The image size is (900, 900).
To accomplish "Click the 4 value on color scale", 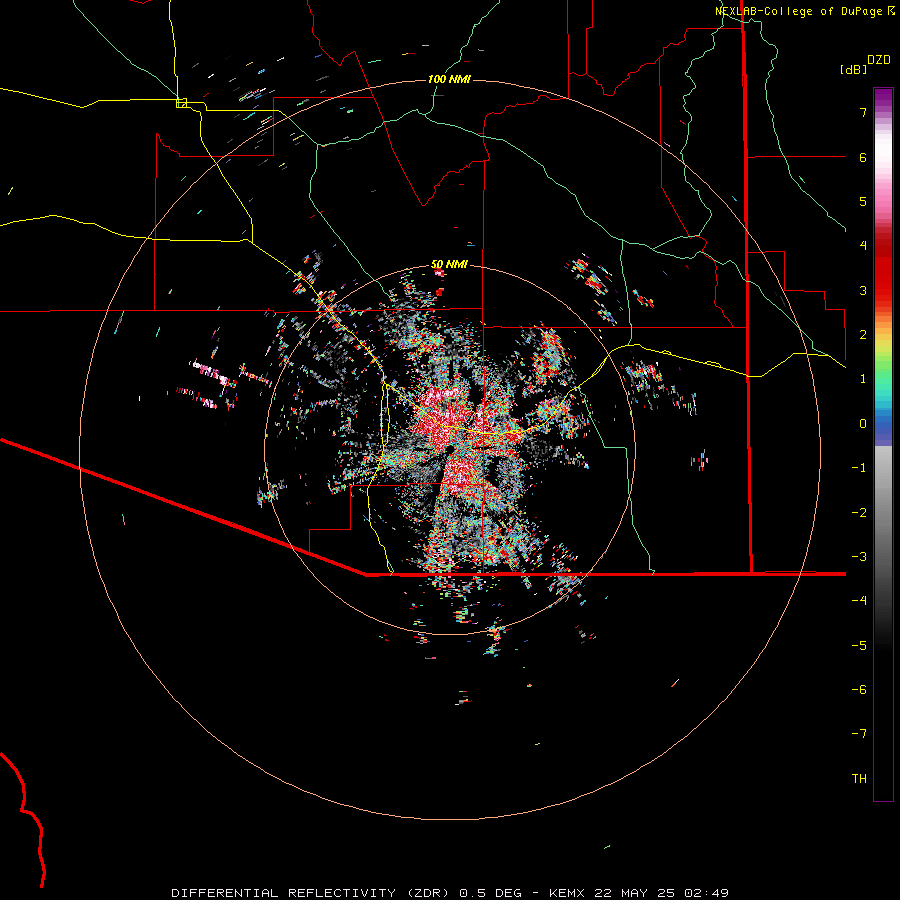I will (x=863, y=246).
